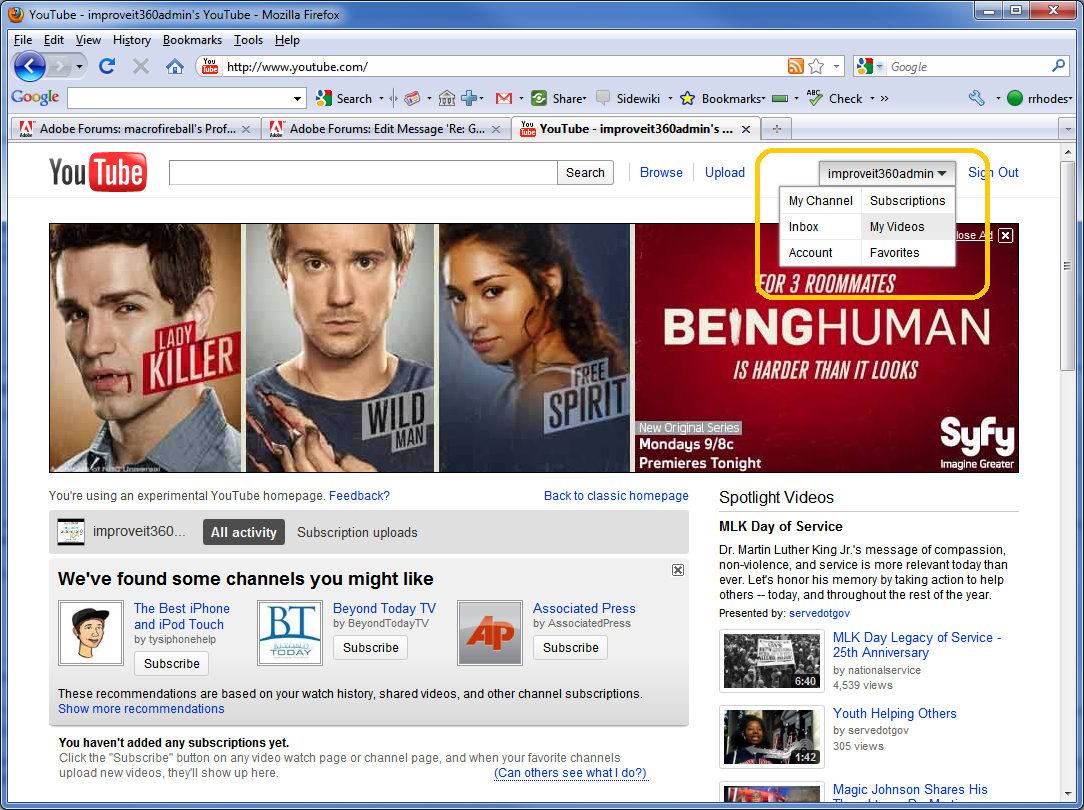1084x810 pixels.
Task: Open MLK Day Legacy of Service video thumbnail
Action: point(772,661)
